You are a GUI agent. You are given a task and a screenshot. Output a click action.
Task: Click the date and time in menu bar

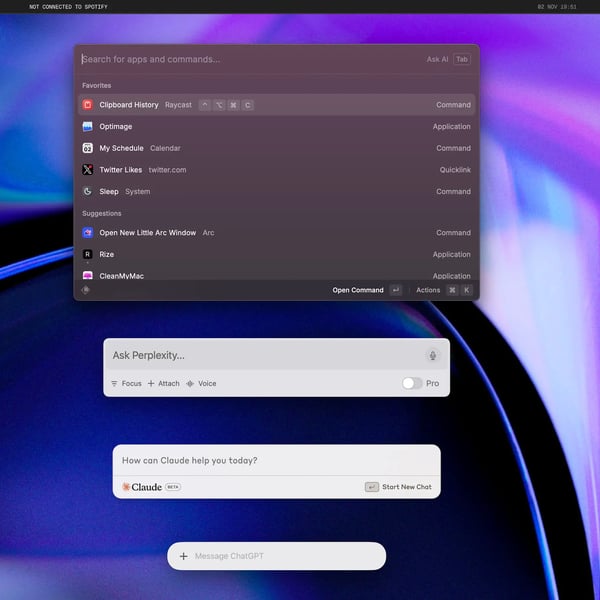point(557,7)
